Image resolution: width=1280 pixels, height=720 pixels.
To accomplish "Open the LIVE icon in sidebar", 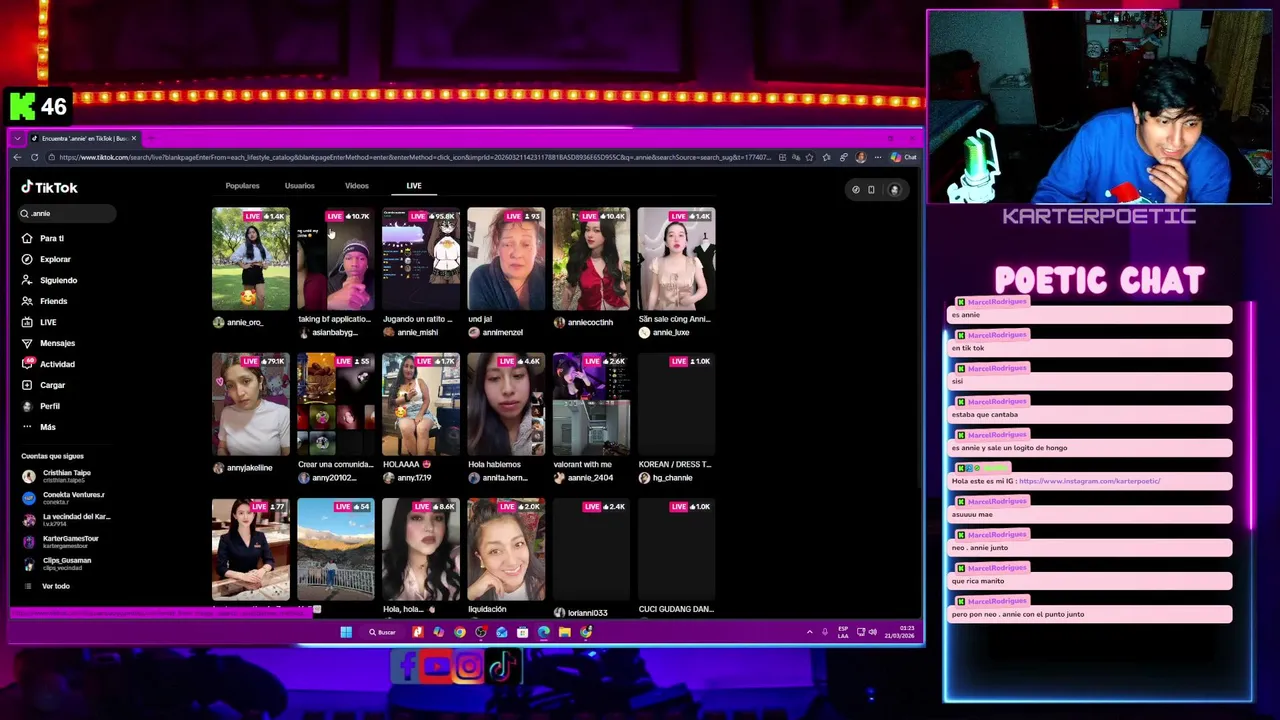I will click(27, 322).
